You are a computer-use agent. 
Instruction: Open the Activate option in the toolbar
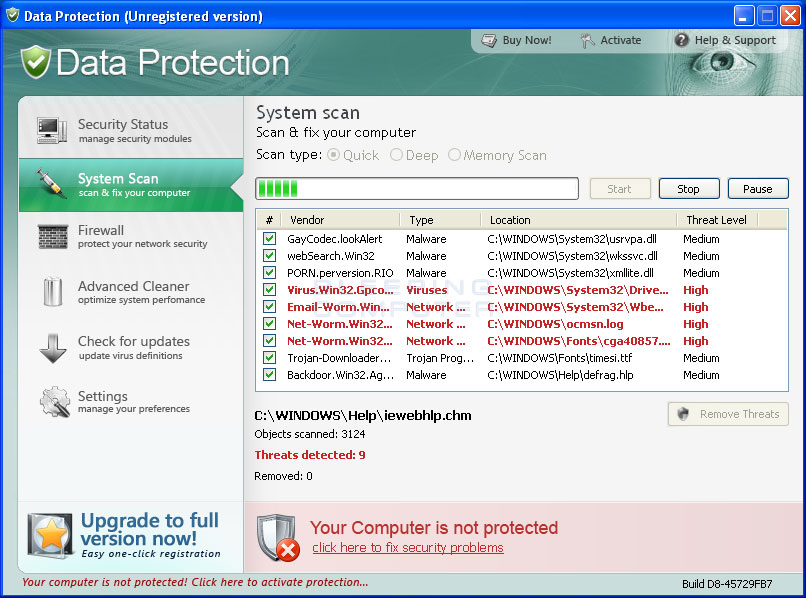tap(613, 40)
